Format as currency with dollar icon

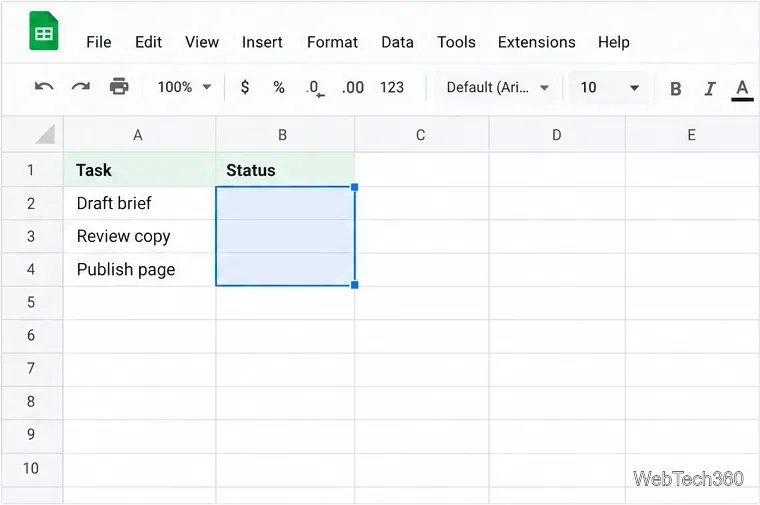(x=245, y=87)
